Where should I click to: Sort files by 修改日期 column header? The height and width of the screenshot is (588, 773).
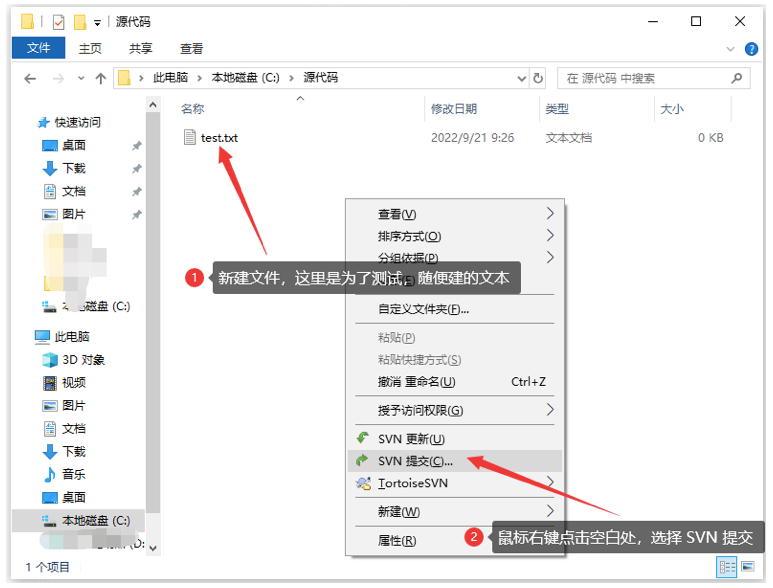454,109
